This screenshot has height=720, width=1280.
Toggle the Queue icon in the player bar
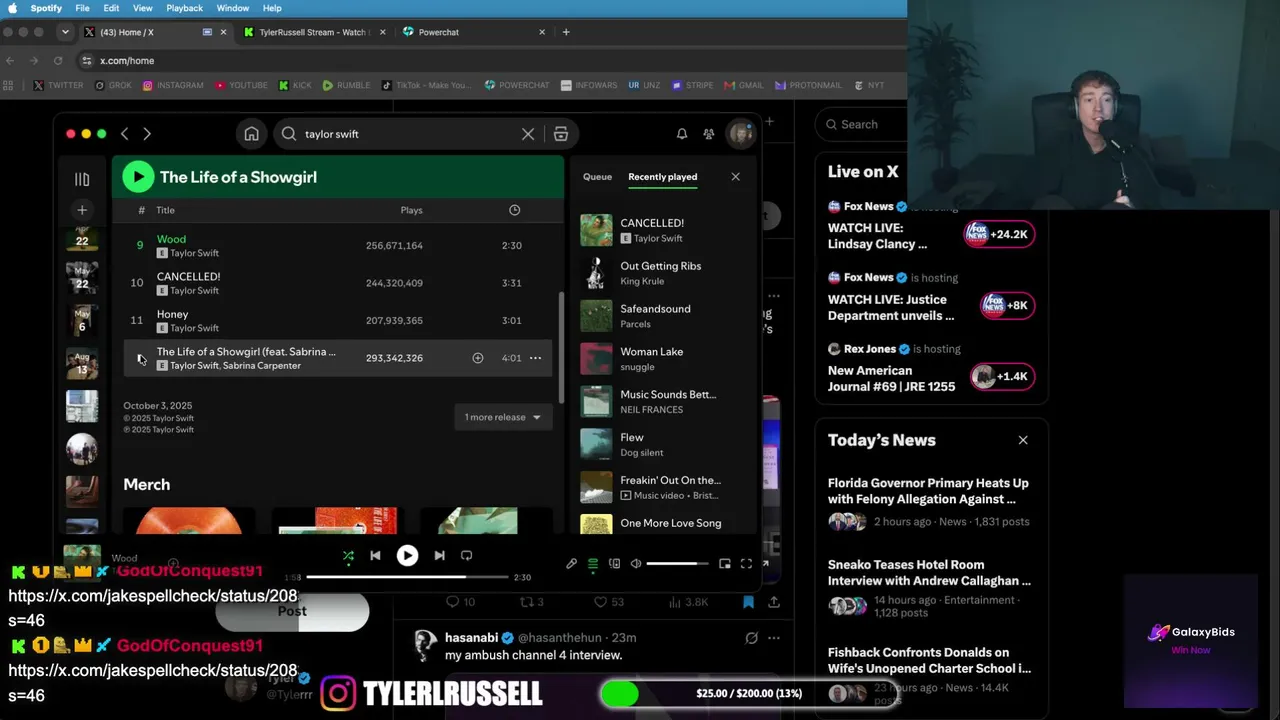(x=593, y=564)
